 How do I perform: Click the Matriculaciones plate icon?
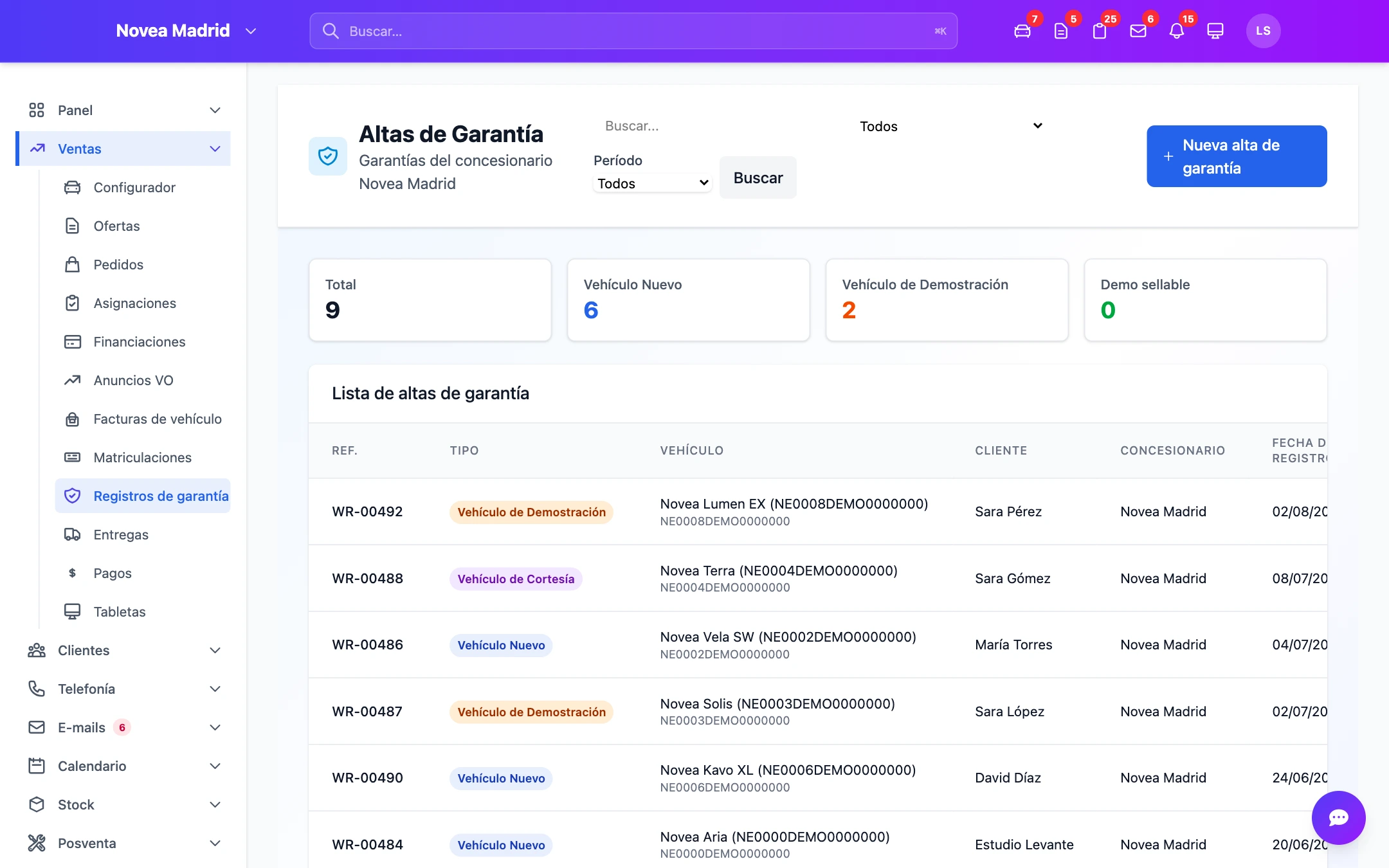pos(72,457)
